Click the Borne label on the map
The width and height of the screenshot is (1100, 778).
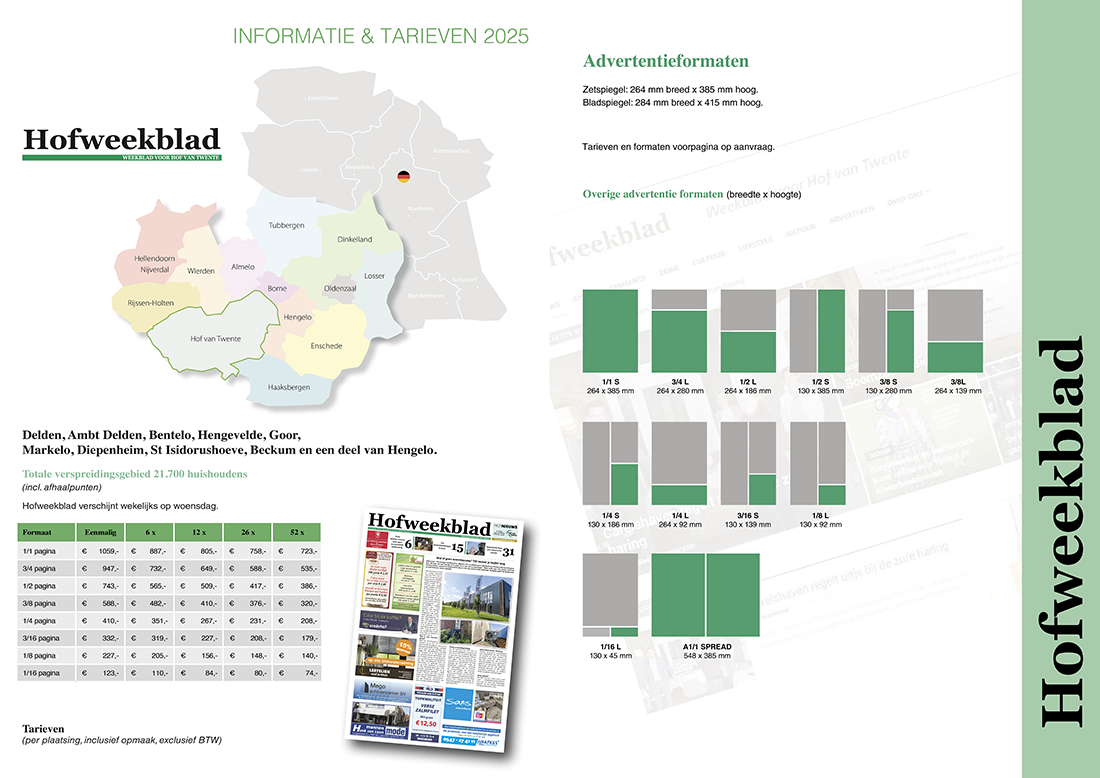(277, 288)
